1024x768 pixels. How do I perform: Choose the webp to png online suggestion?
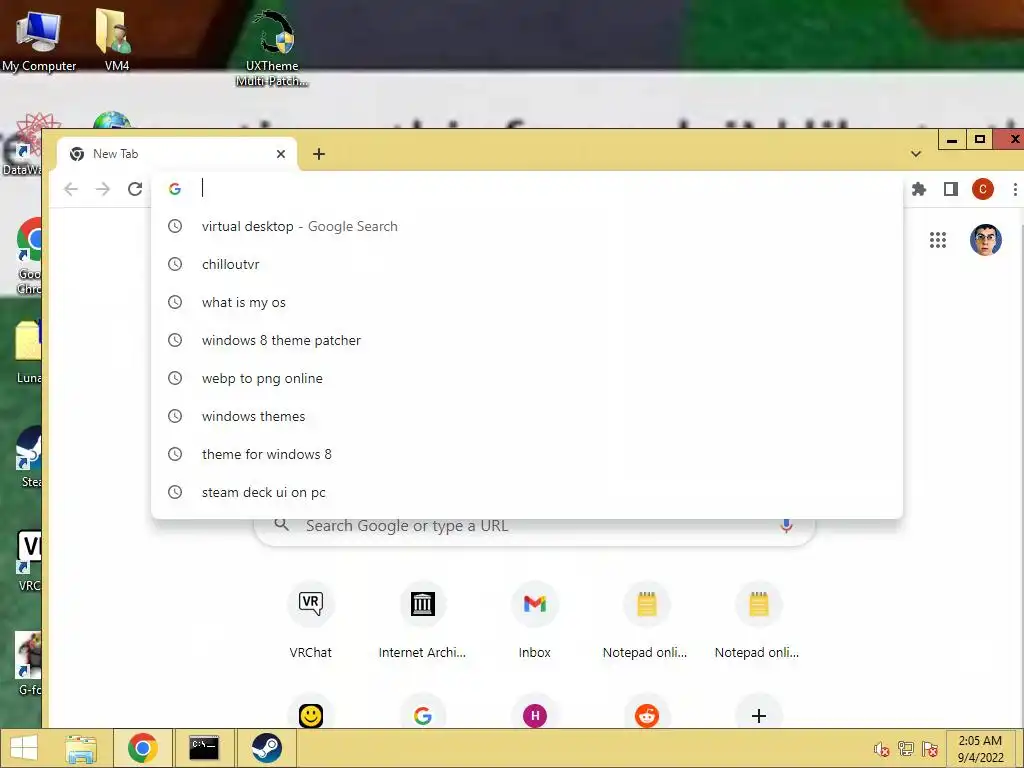click(527, 378)
